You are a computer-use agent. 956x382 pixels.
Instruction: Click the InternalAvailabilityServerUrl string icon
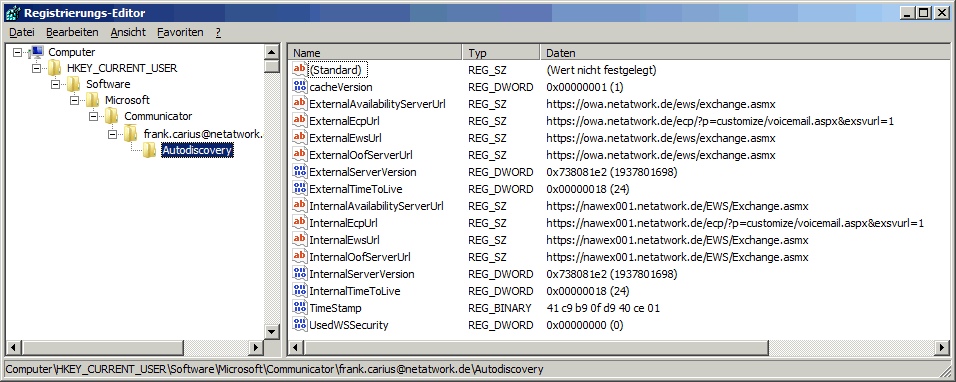300,206
